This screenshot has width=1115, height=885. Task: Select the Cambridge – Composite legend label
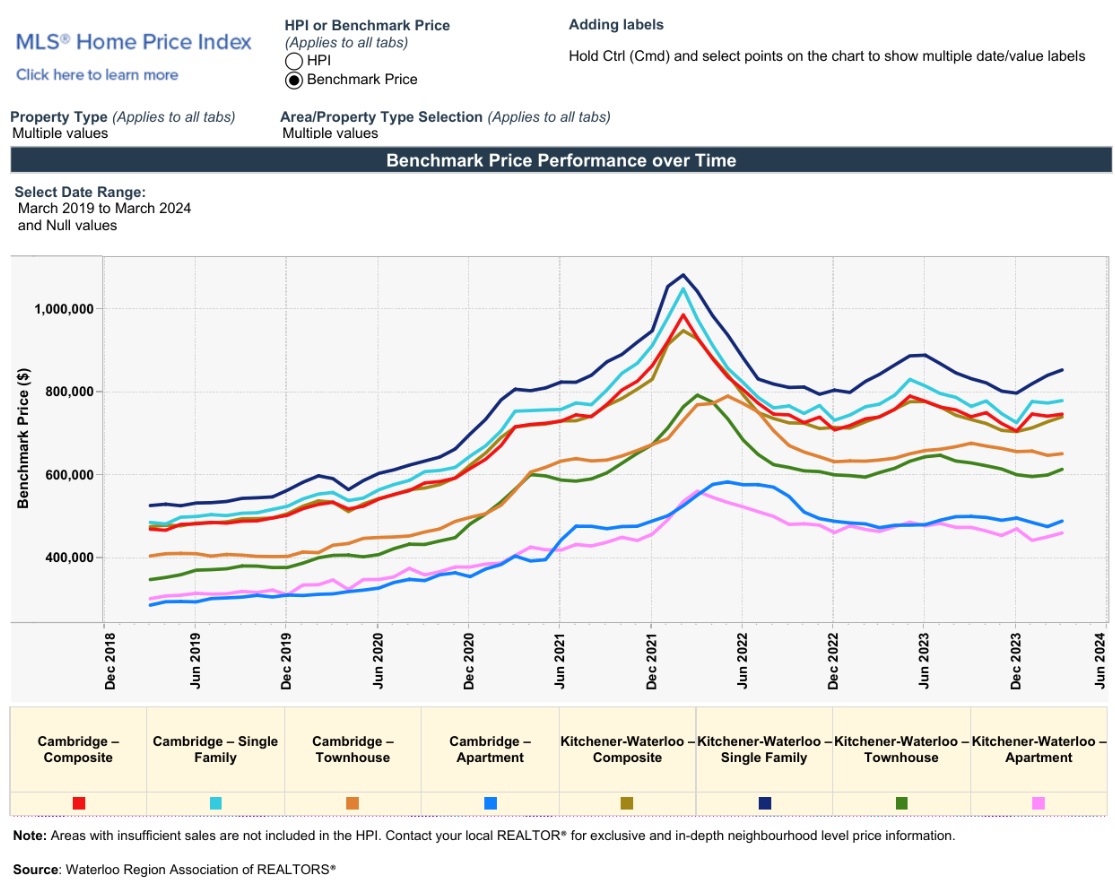click(x=79, y=749)
